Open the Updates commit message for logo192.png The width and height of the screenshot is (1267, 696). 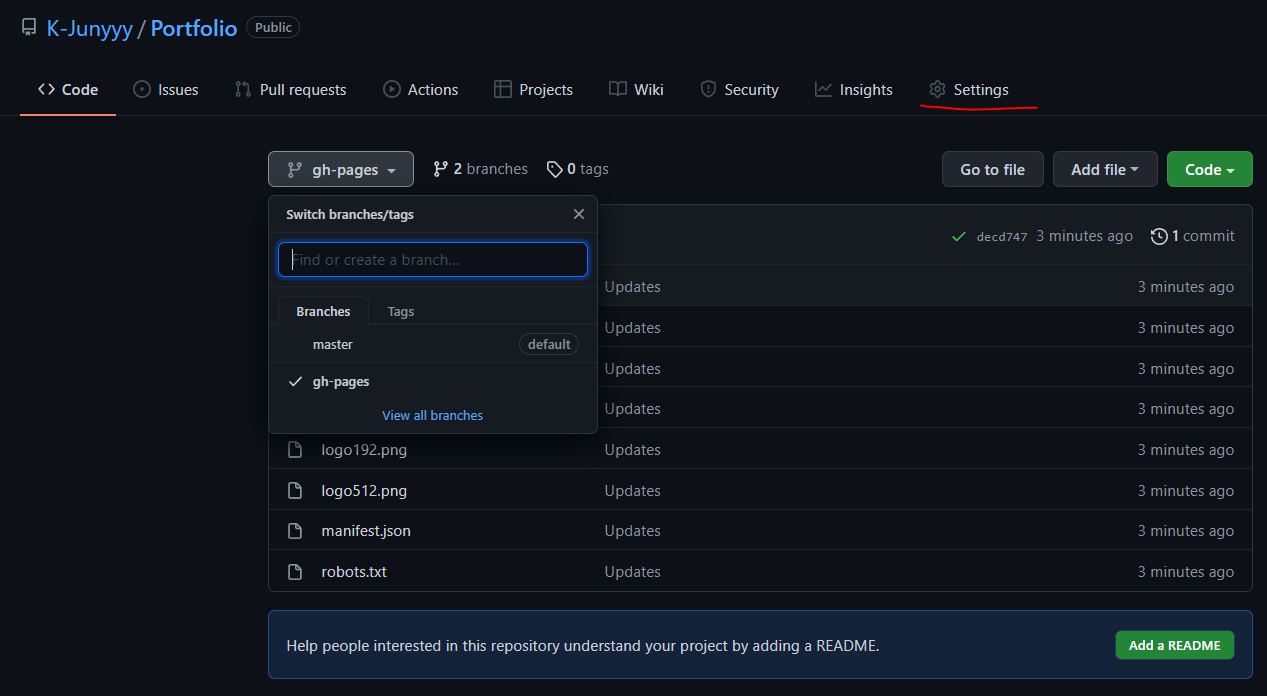click(x=633, y=450)
